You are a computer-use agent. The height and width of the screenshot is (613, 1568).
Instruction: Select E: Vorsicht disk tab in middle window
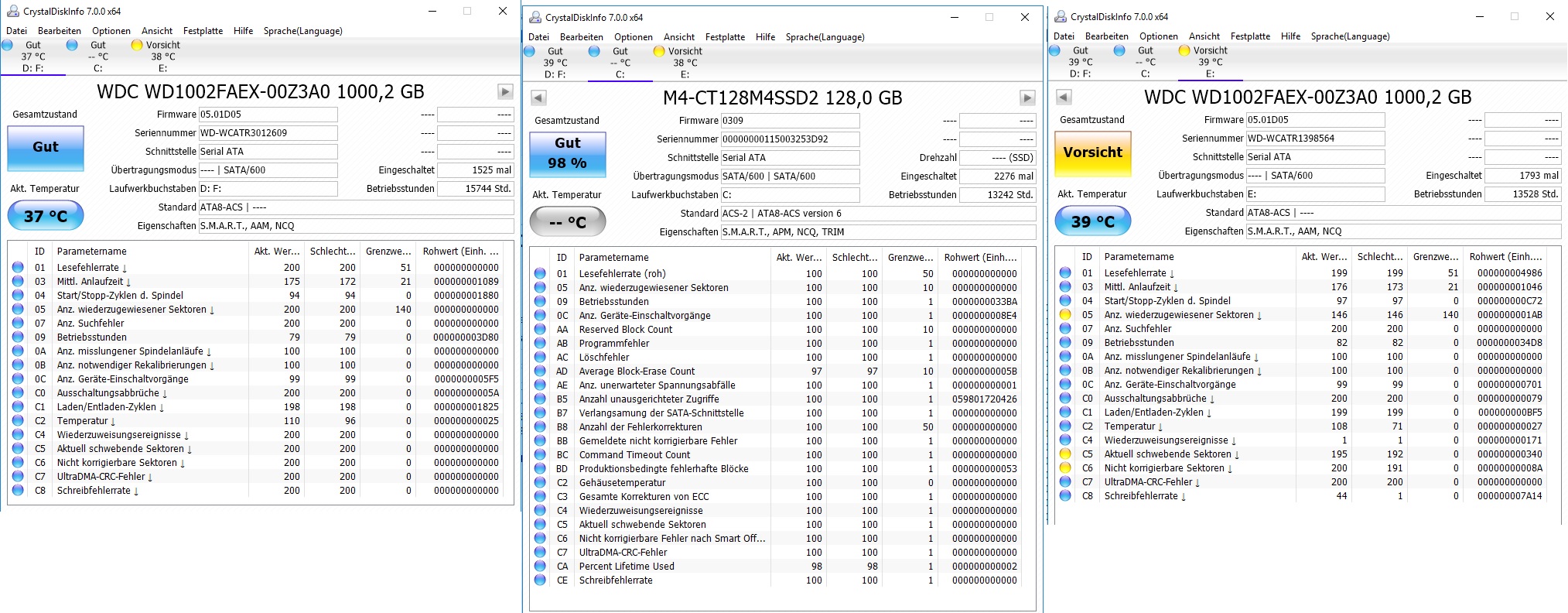(x=685, y=63)
